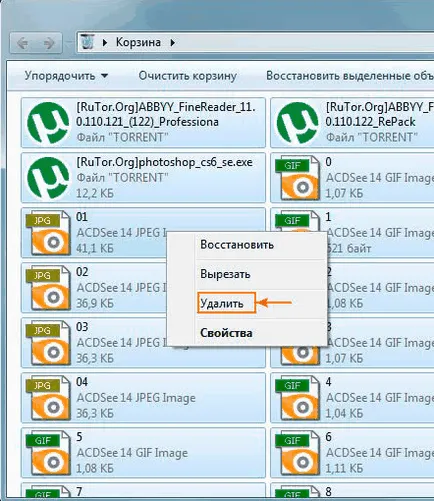This screenshot has width=434, height=501.
Task: Click Восстановить выделенные объекты in the toolbar
Action: (350, 76)
